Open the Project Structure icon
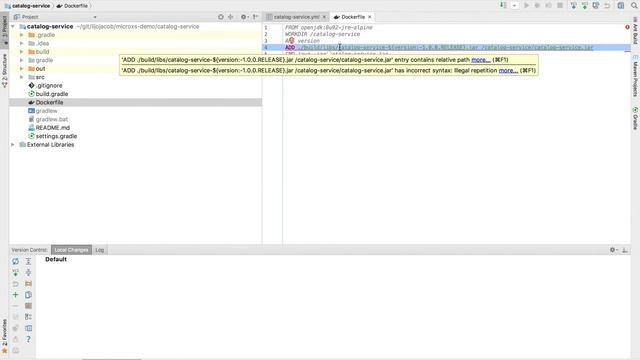The height and width of the screenshot is (360, 640). [x=620, y=5]
